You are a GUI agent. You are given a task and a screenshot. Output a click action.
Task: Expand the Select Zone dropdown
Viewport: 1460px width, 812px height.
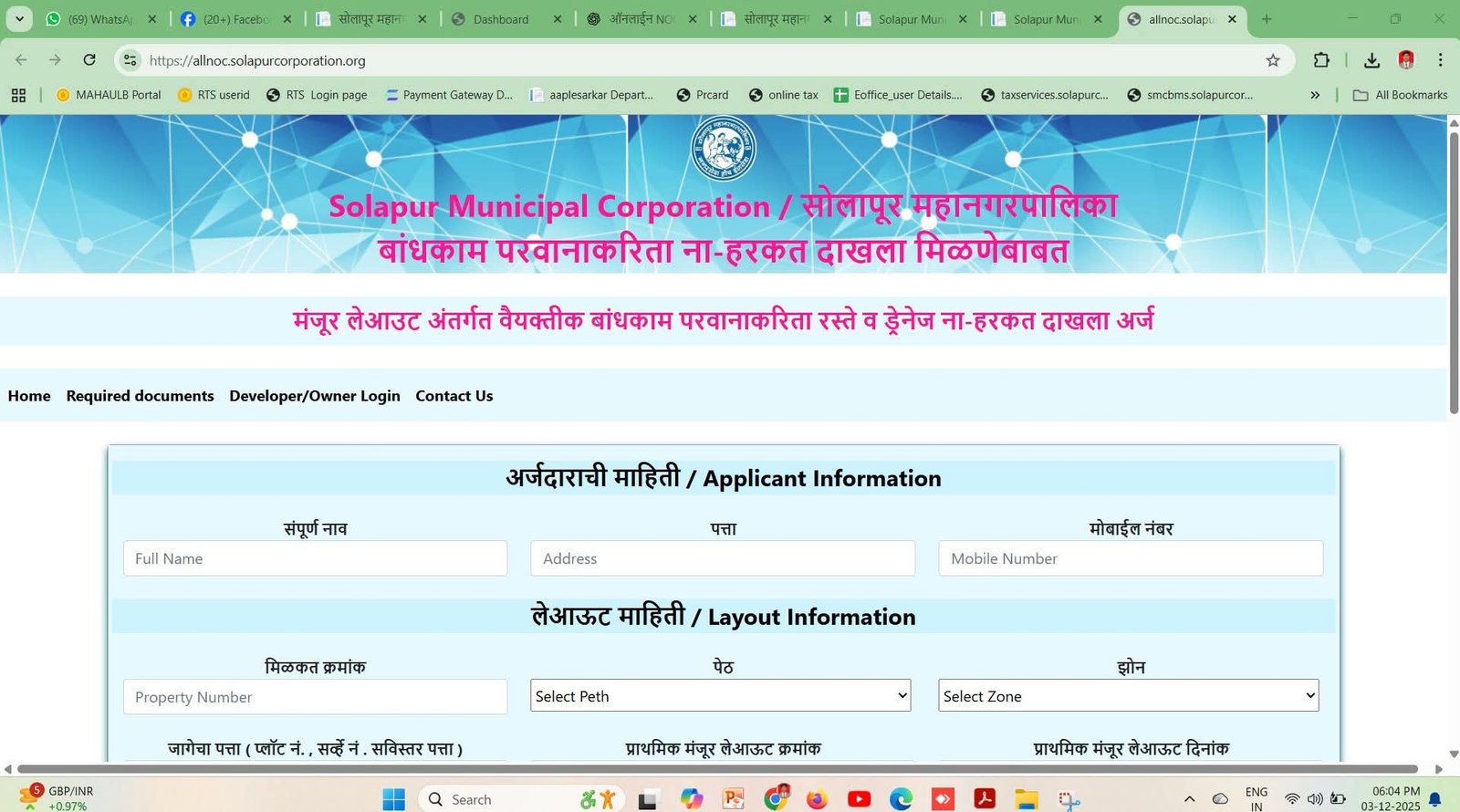[1128, 696]
